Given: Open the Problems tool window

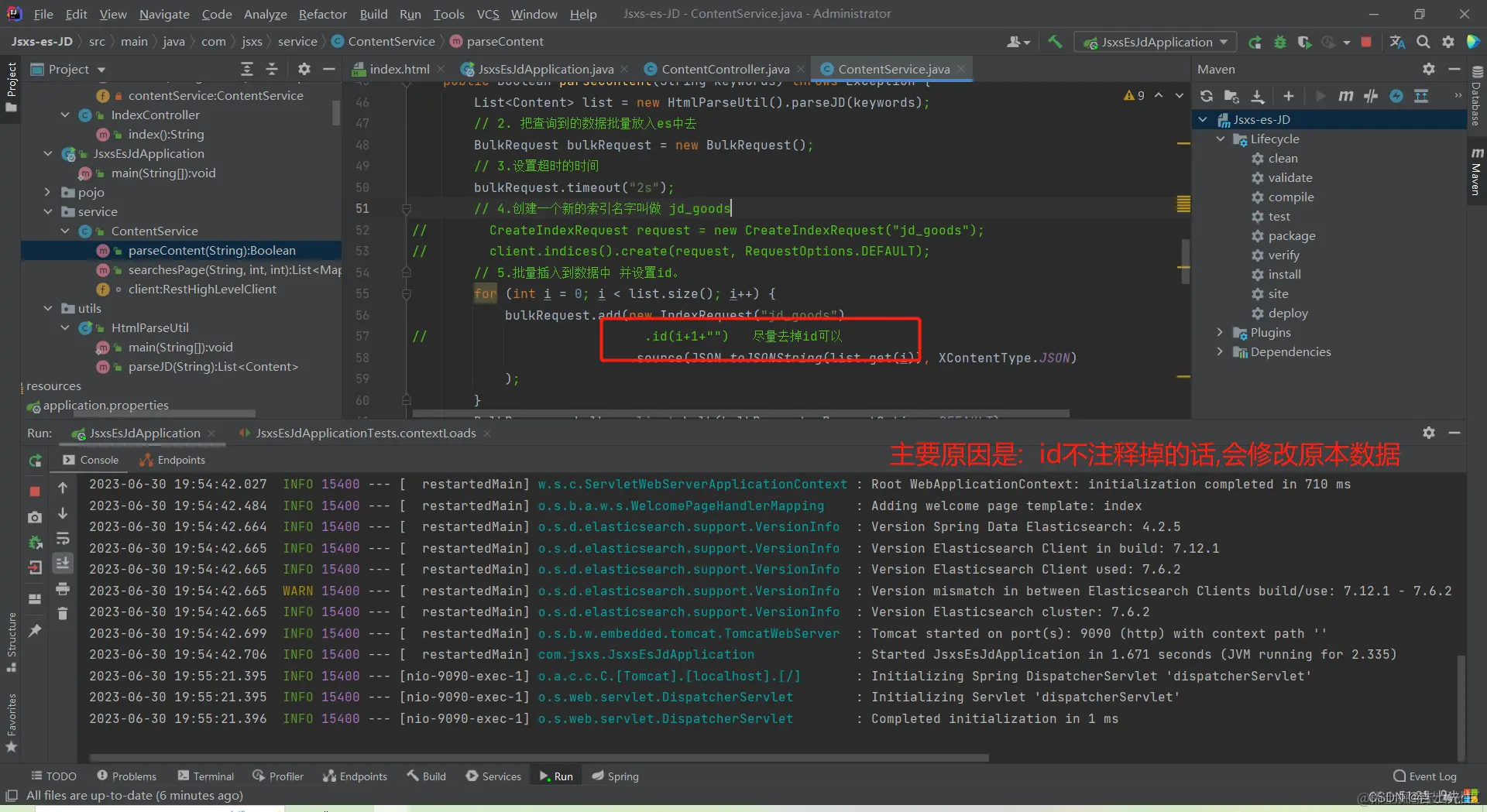Looking at the screenshot, I should tap(127, 776).
